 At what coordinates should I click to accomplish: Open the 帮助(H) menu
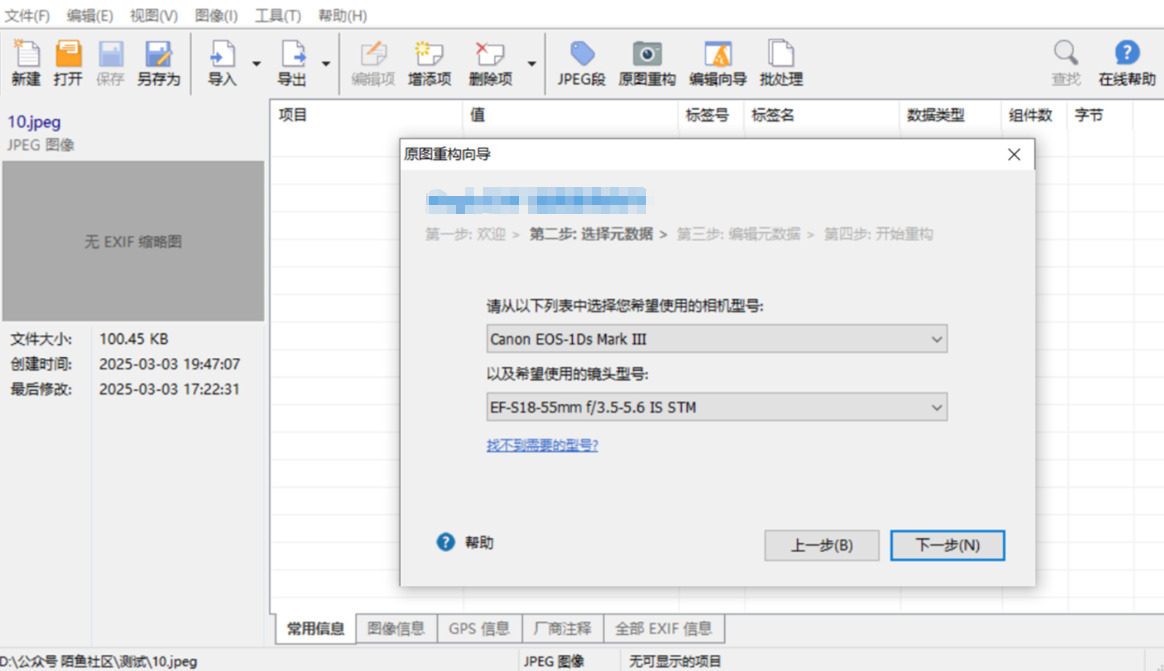pos(342,16)
